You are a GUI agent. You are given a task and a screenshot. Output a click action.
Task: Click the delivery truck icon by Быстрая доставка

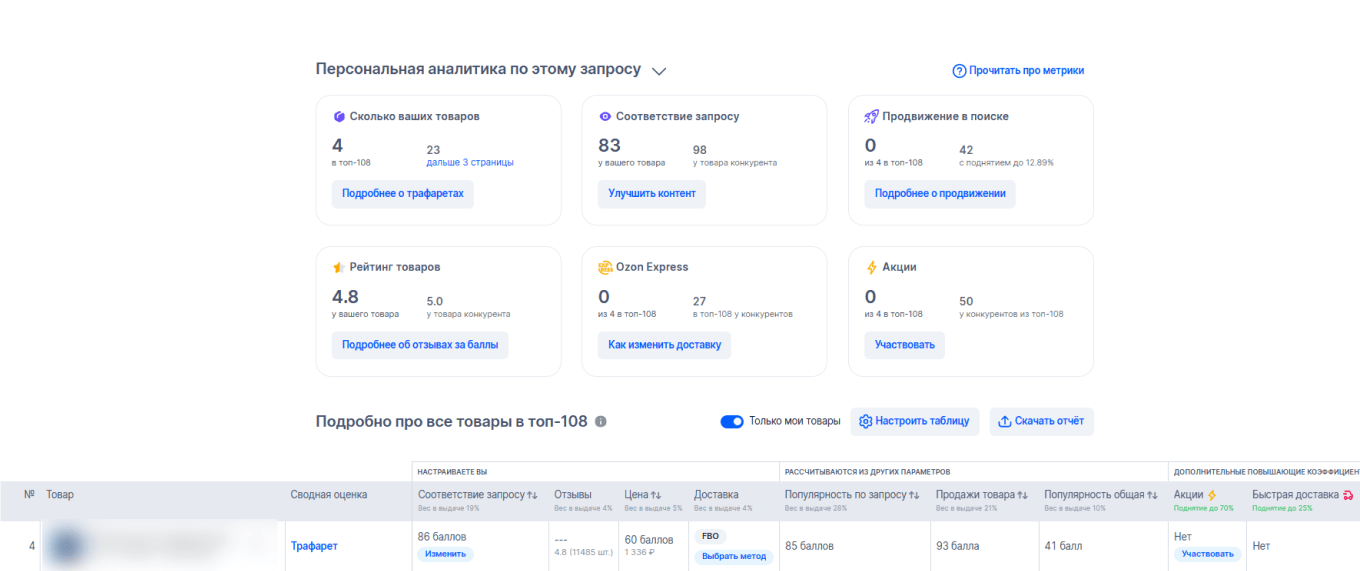pyautogui.click(x=1348, y=495)
